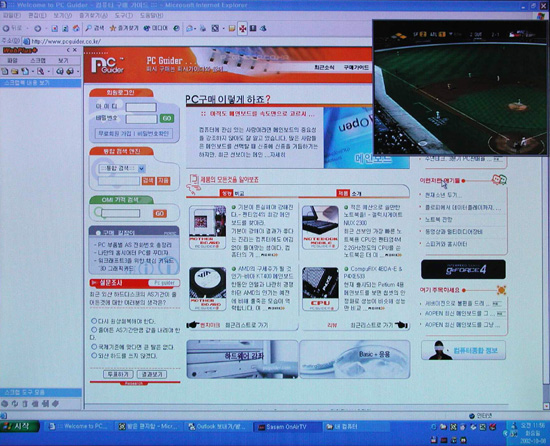Image resolution: width=550 pixels, height=446 pixels.
Task: Click the 지움 clear button
Action: (163, 181)
